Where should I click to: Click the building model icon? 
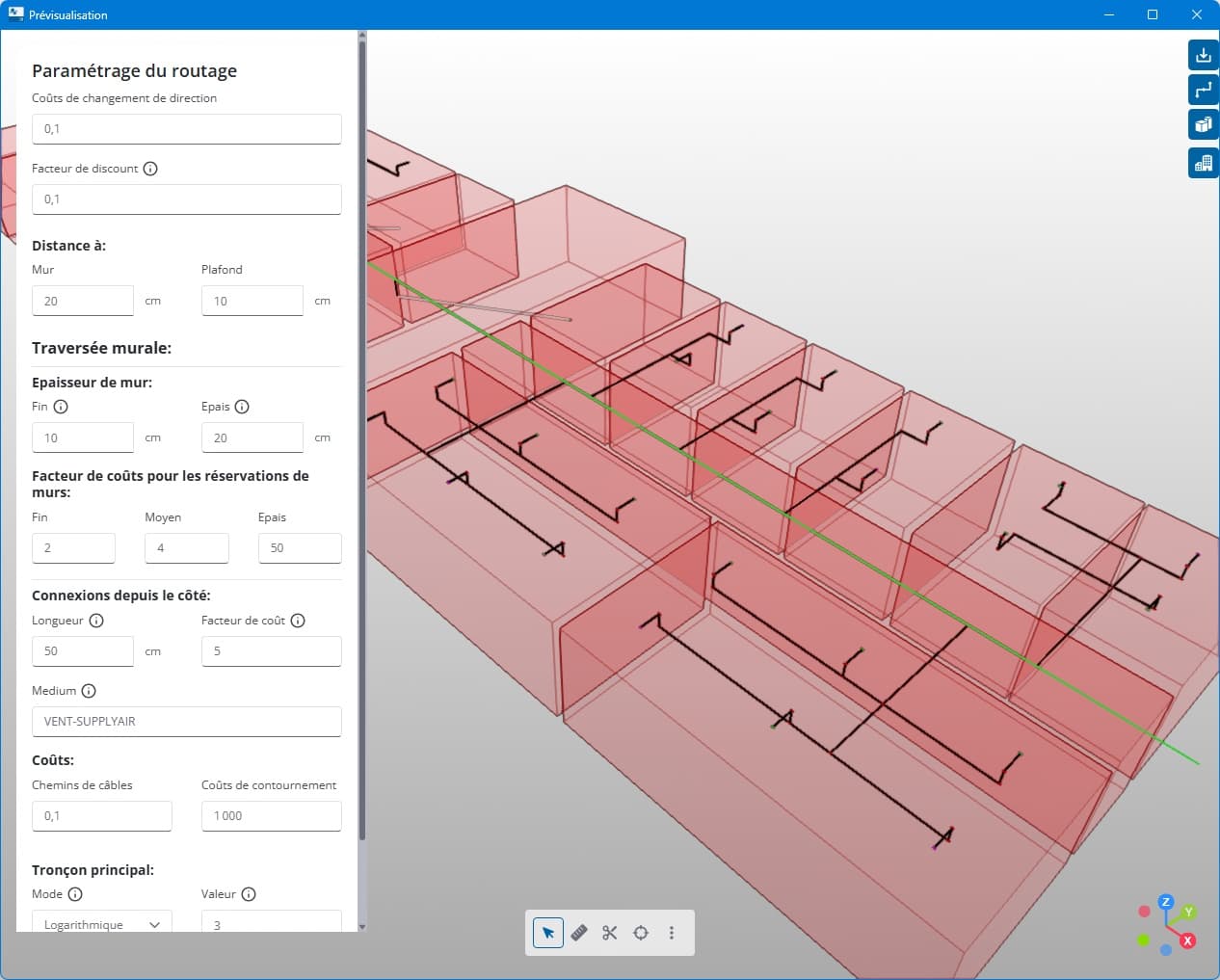1203,163
